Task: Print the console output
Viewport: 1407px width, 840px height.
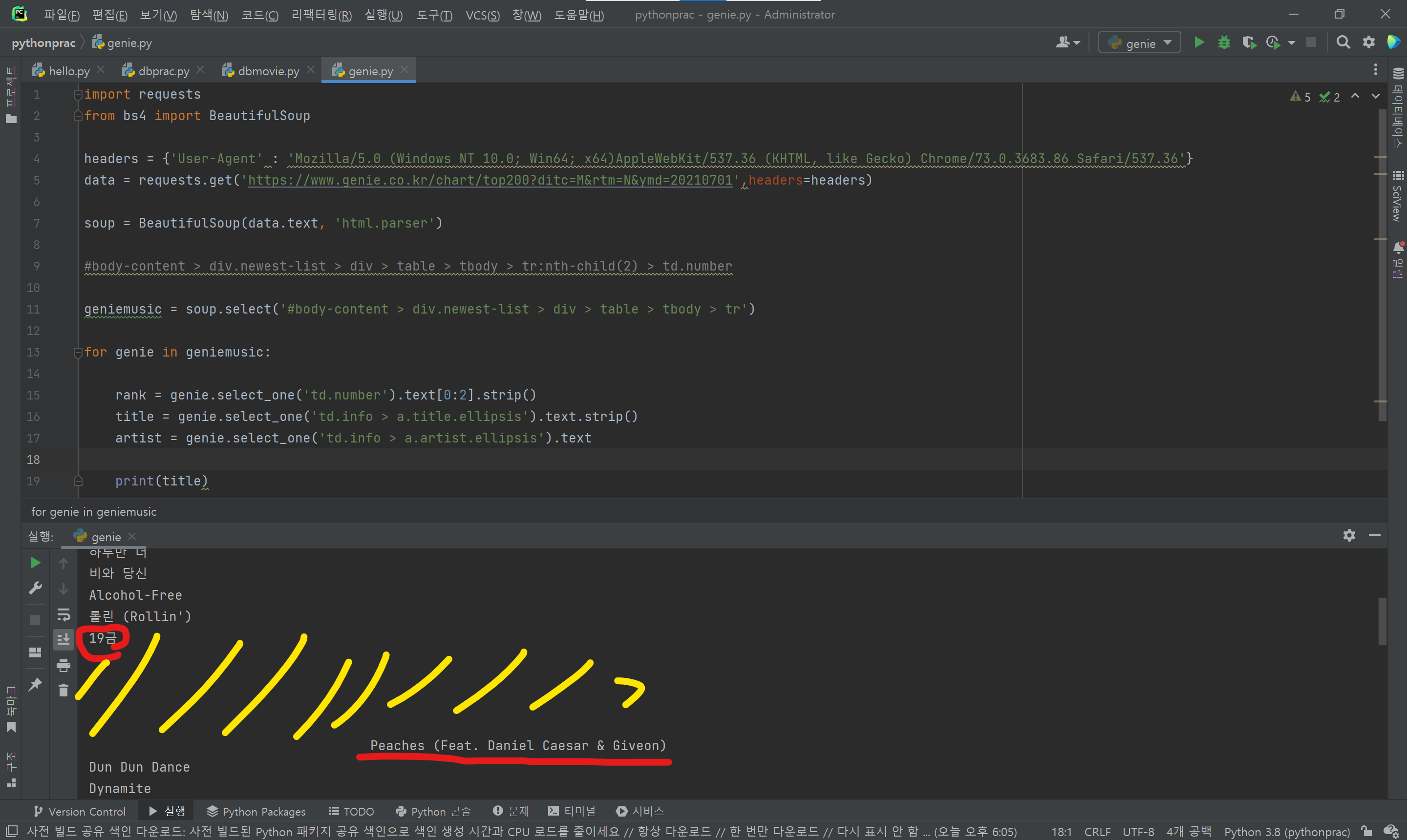Action: 64,666
